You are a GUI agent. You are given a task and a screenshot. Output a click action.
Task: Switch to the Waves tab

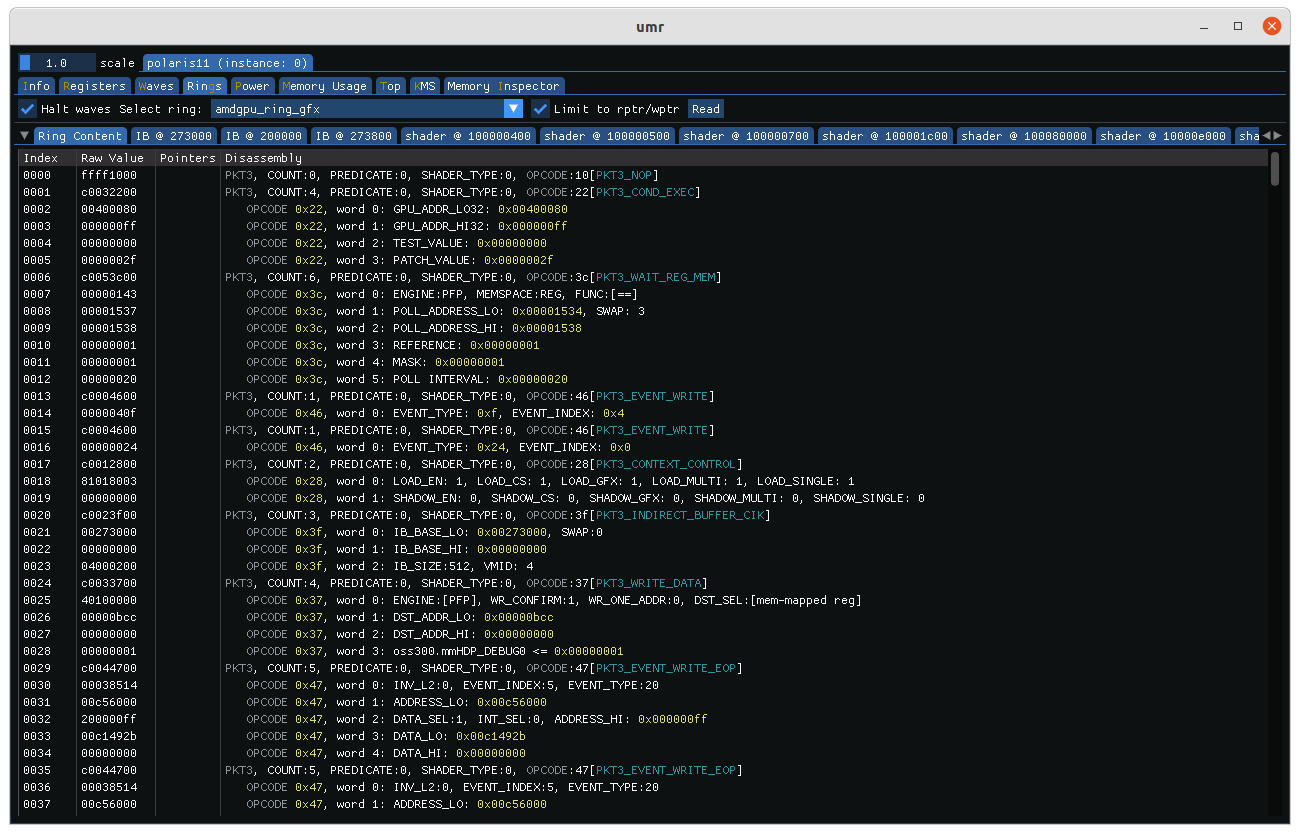(156, 86)
